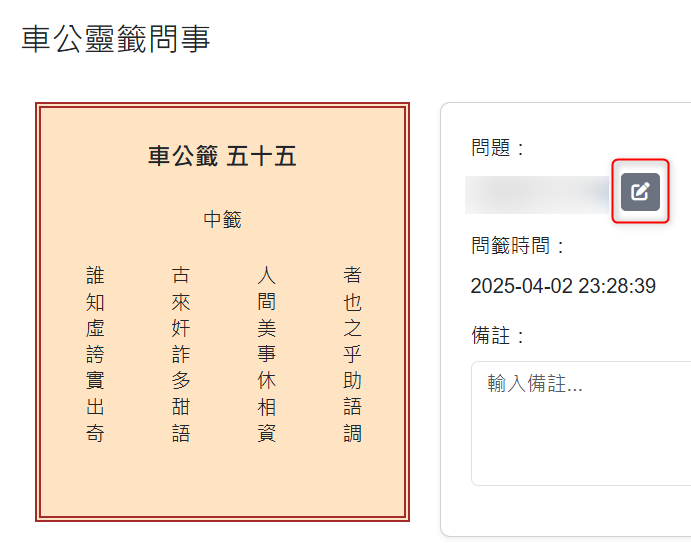Click the poem column starting with 人間
691x543 pixels.
266,354
